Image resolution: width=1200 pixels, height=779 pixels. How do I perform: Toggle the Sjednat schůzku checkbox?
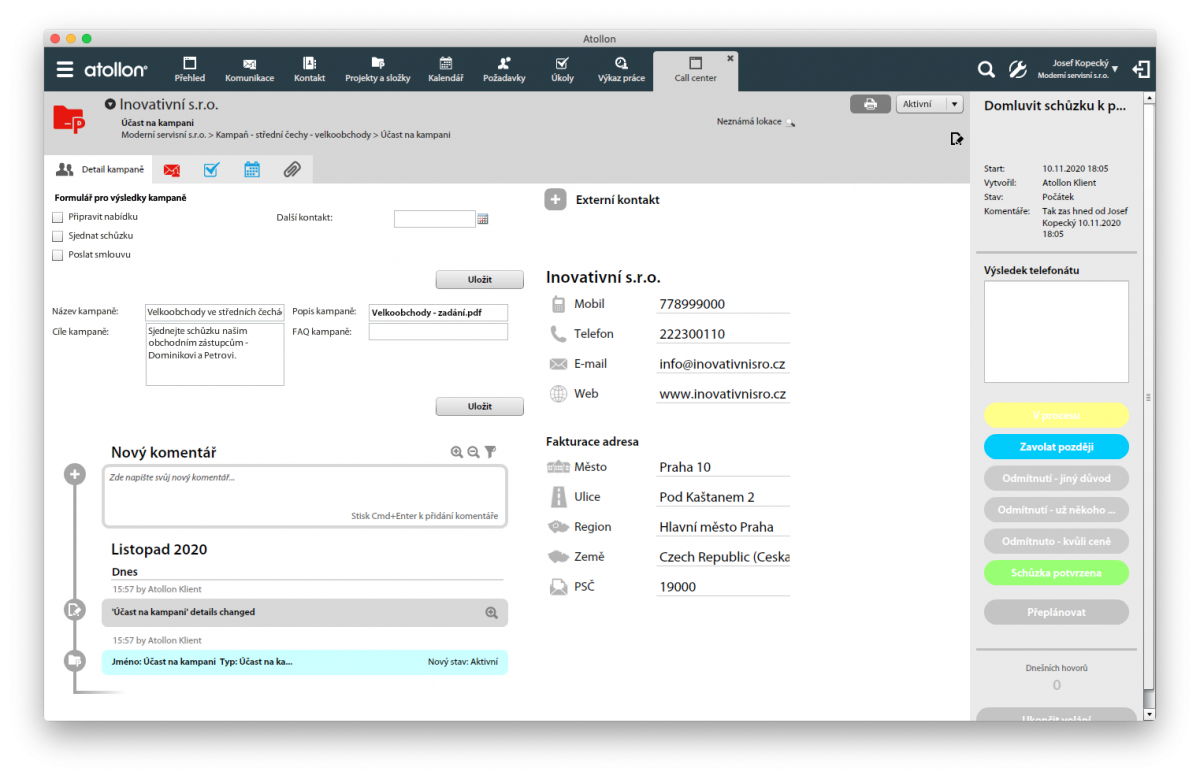click(x=58, y=236)
